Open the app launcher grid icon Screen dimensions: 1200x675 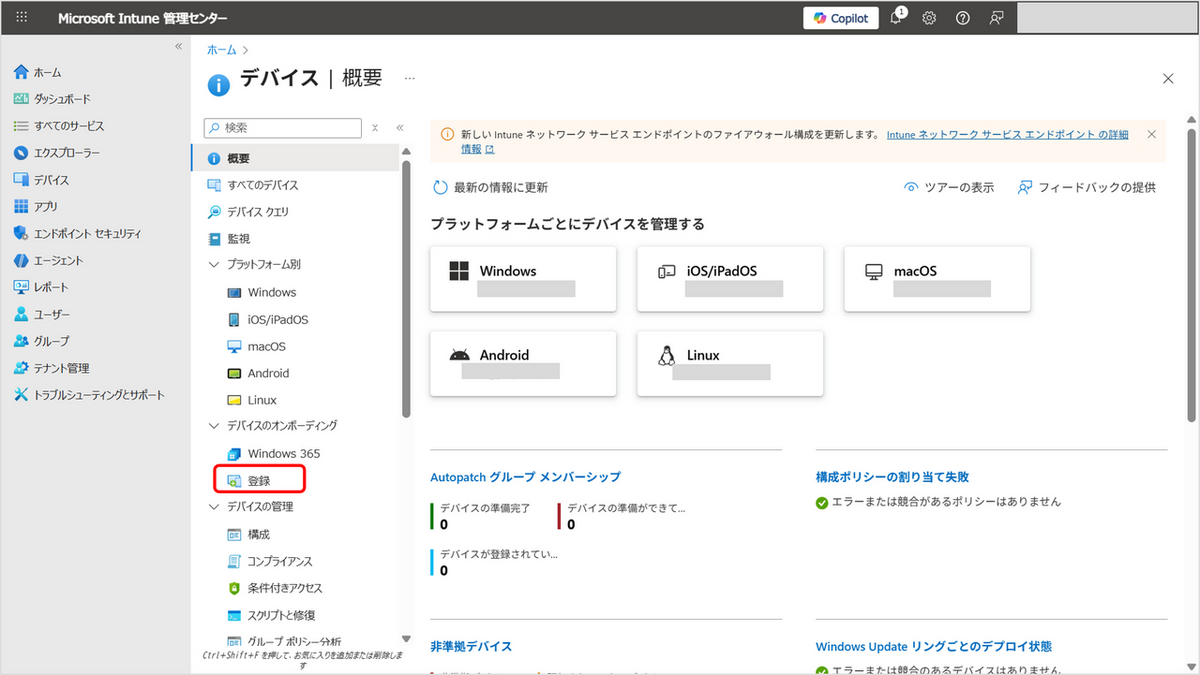[22, 18]
